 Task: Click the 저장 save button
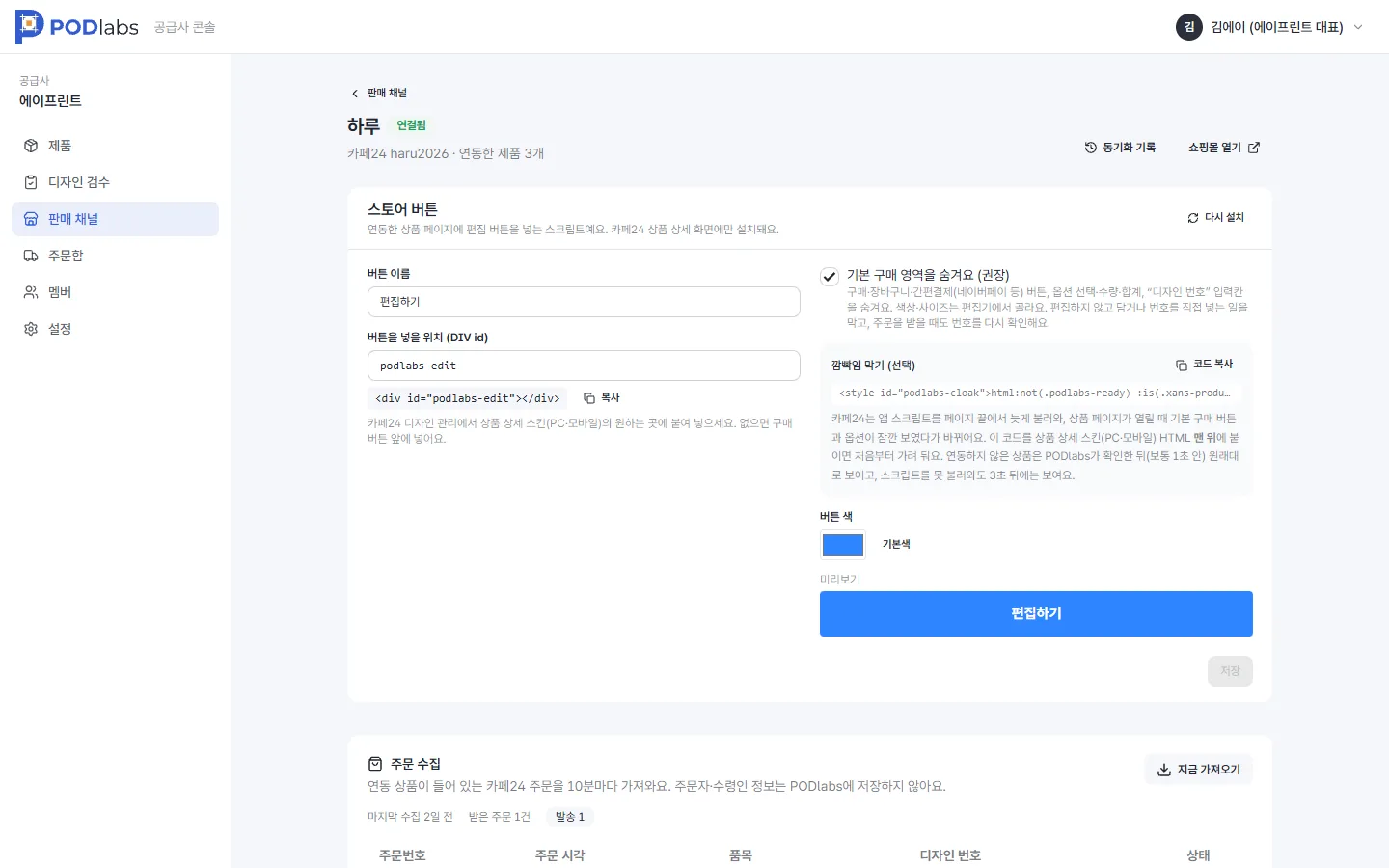tap(1230, 671)
